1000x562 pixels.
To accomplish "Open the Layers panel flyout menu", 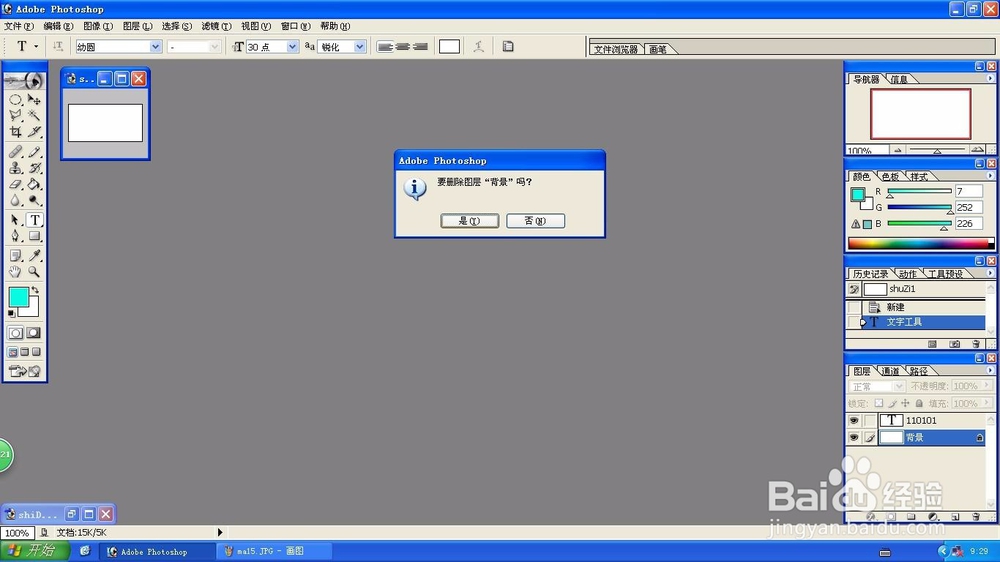I will 990,370.
